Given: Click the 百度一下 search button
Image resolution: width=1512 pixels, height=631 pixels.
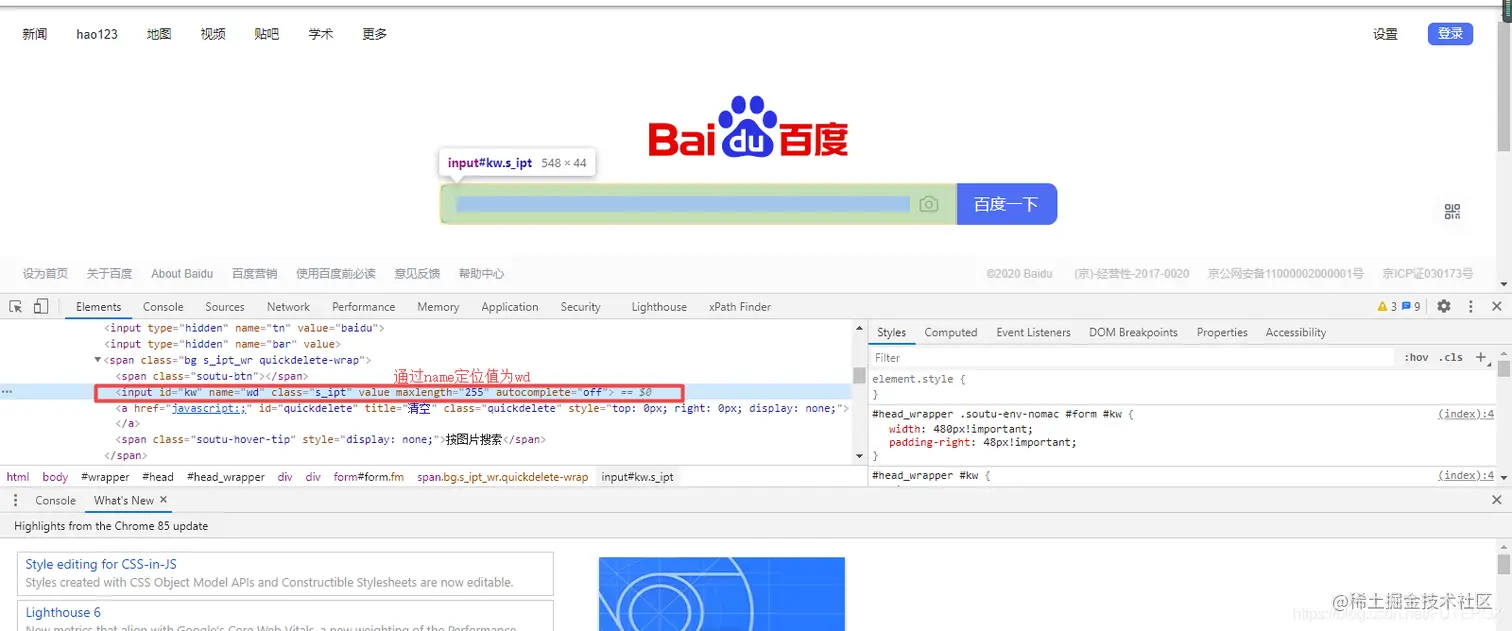Looking at the screenshot, I should click(1006, 204).
